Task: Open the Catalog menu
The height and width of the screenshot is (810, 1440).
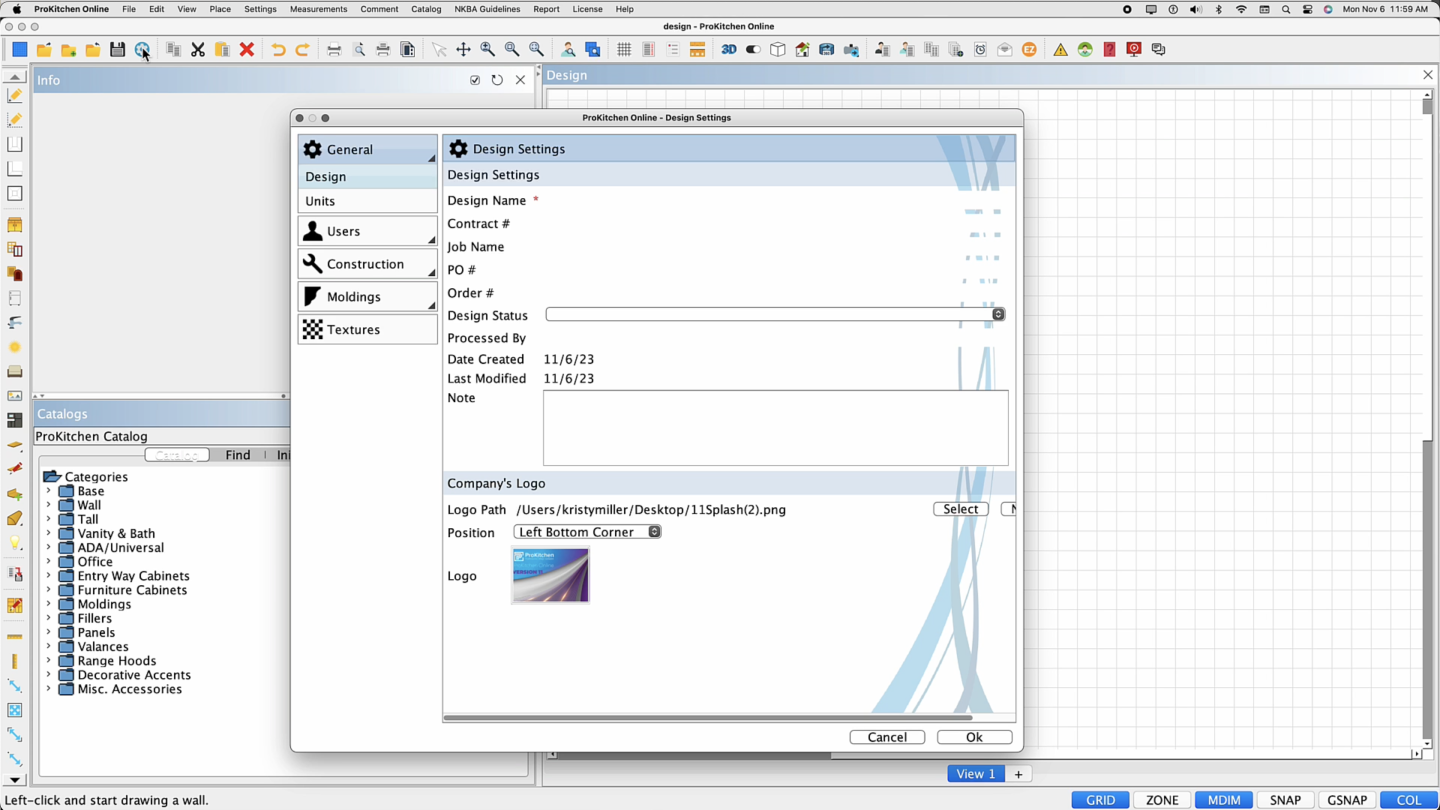Action: (x=426, y=9)
